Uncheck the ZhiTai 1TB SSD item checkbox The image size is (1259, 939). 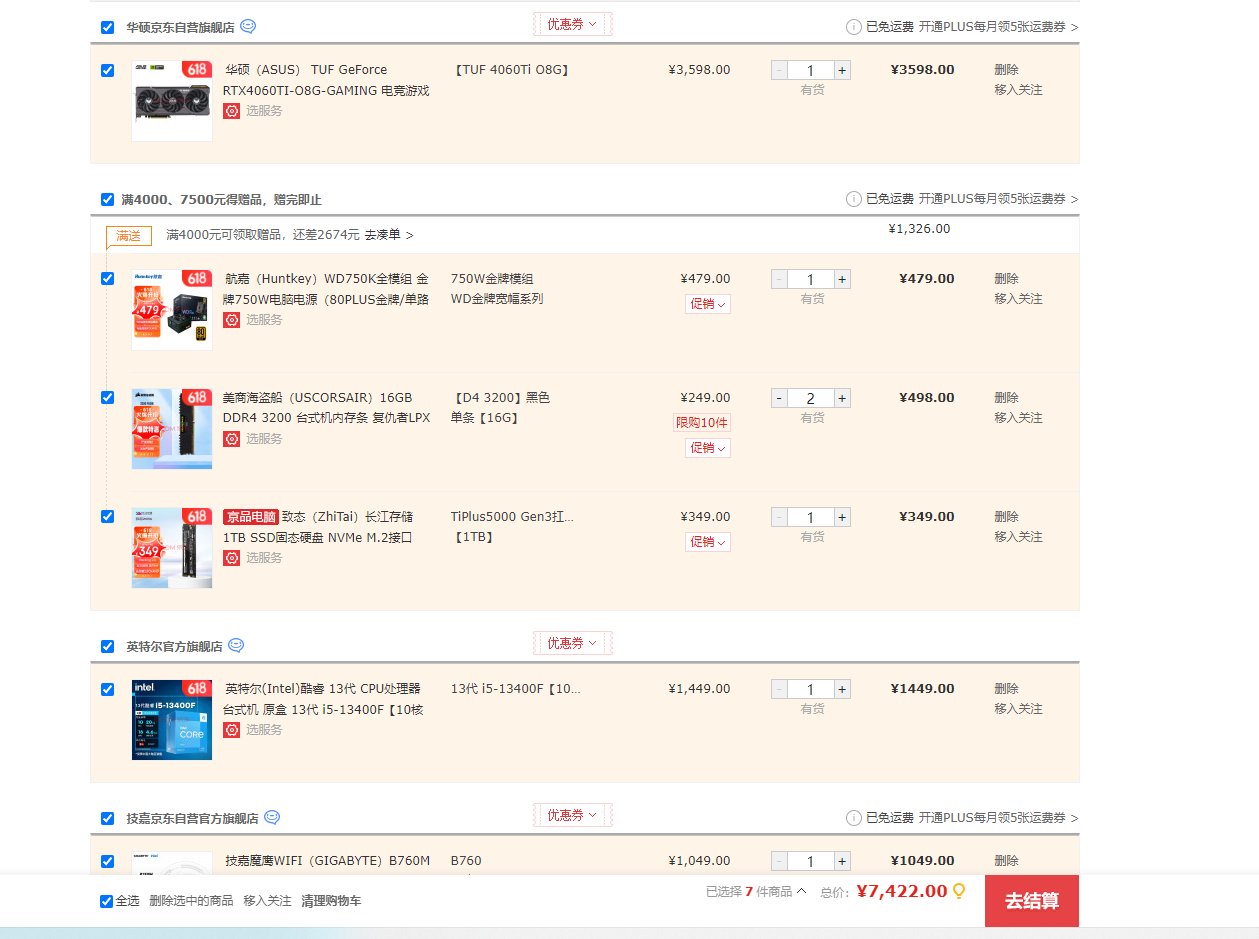[108, 517]
